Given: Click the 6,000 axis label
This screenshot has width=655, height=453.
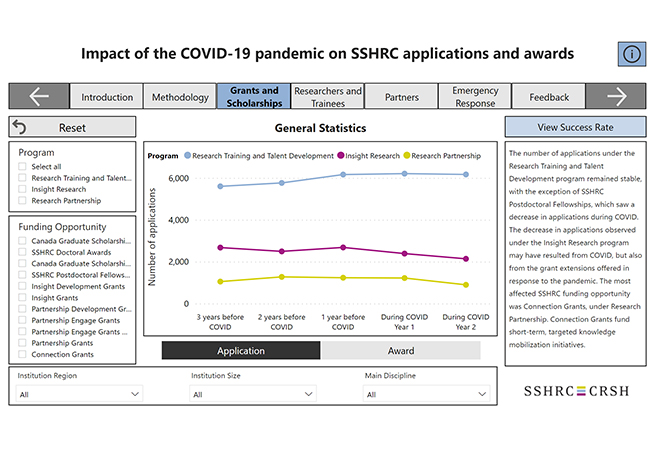Looking at the screenshot, I should pos(178,178).
